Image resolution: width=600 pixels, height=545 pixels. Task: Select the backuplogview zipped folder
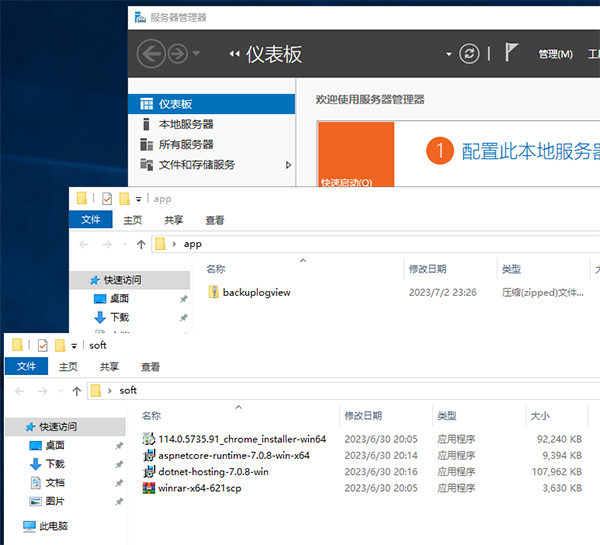[254, 292]
